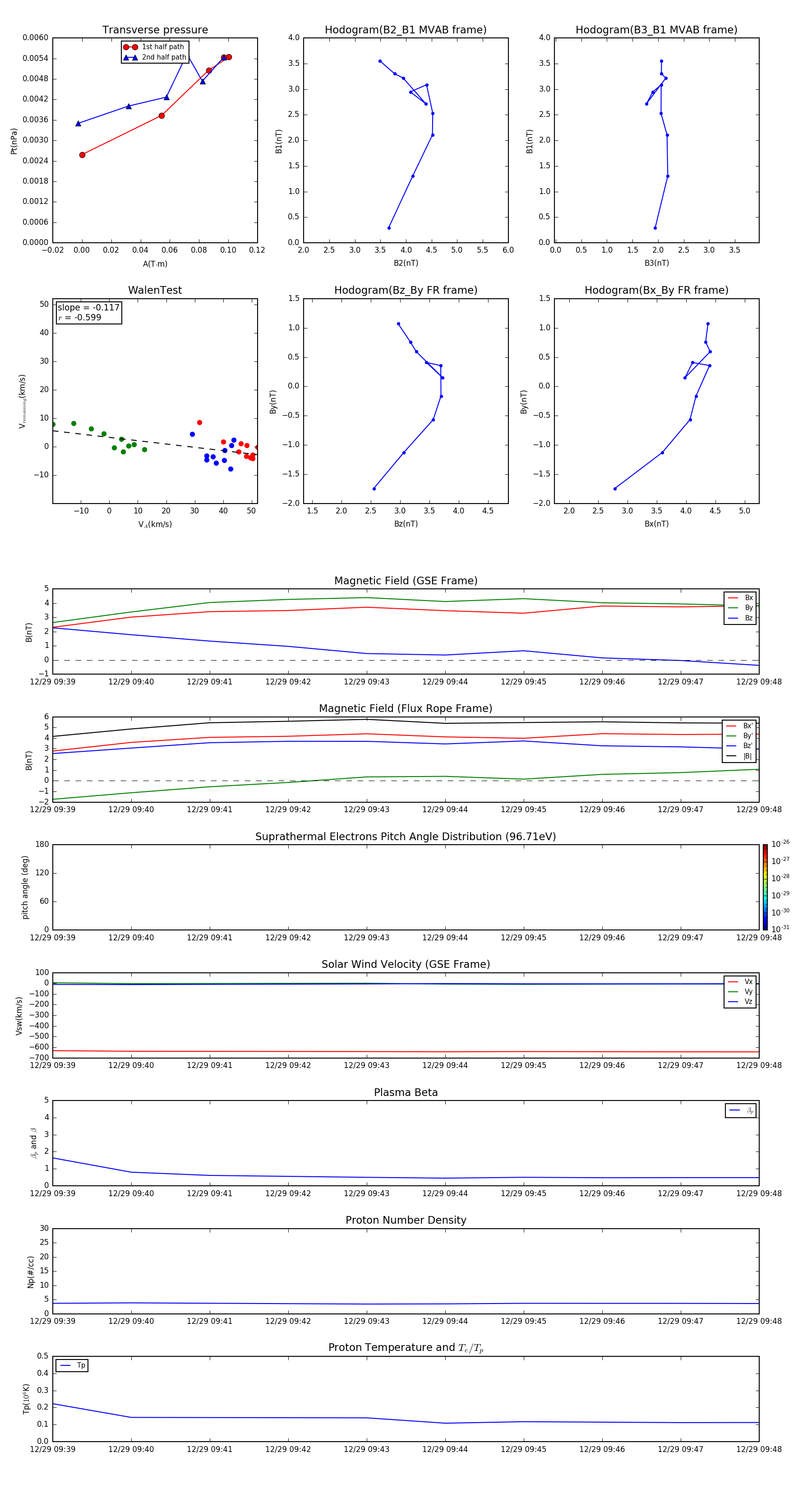The image size is (812, 1489).
Task: Click the 'By' legend entry in GSE panel
Action: [x=740, y=607]
